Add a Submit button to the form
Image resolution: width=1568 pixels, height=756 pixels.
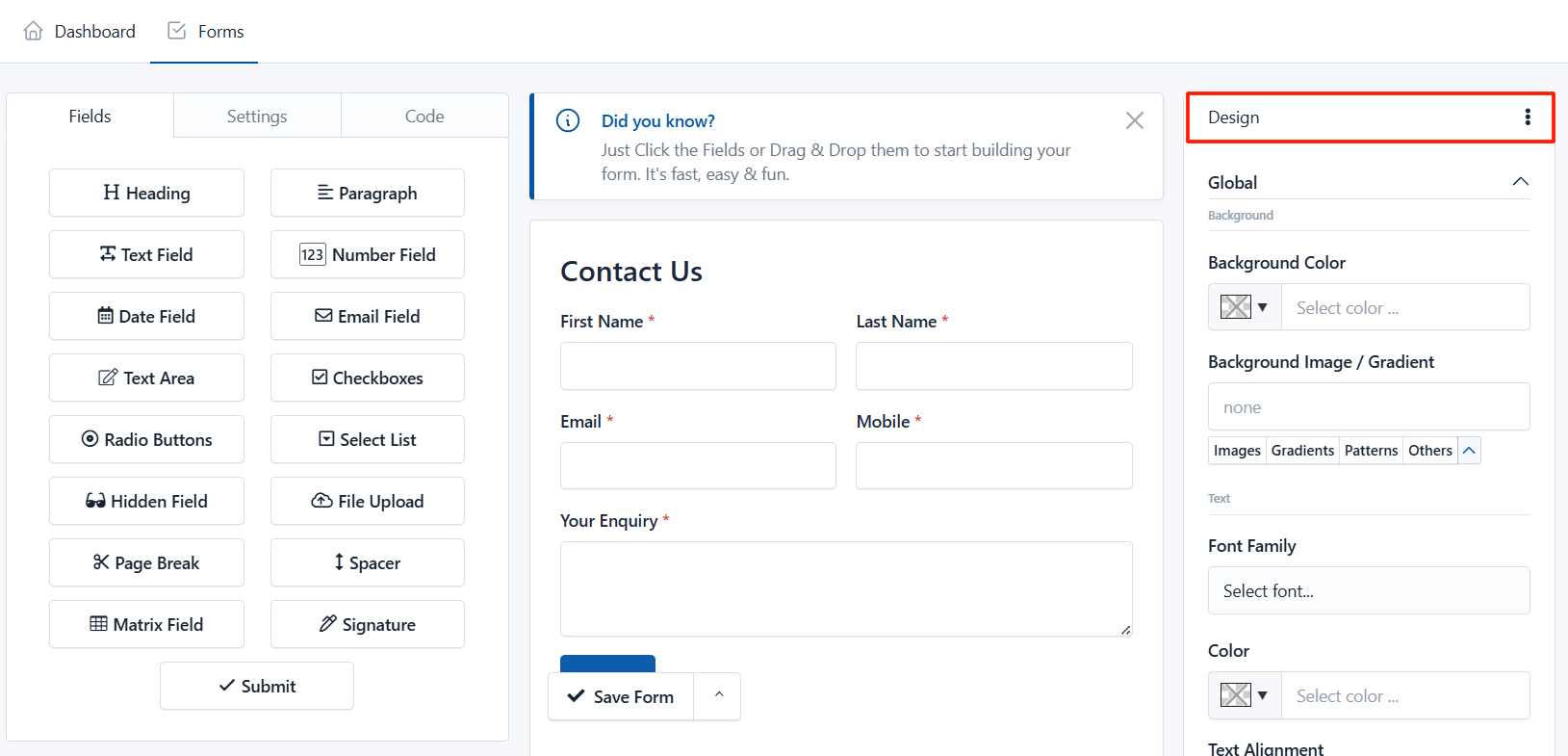(257, 686)
